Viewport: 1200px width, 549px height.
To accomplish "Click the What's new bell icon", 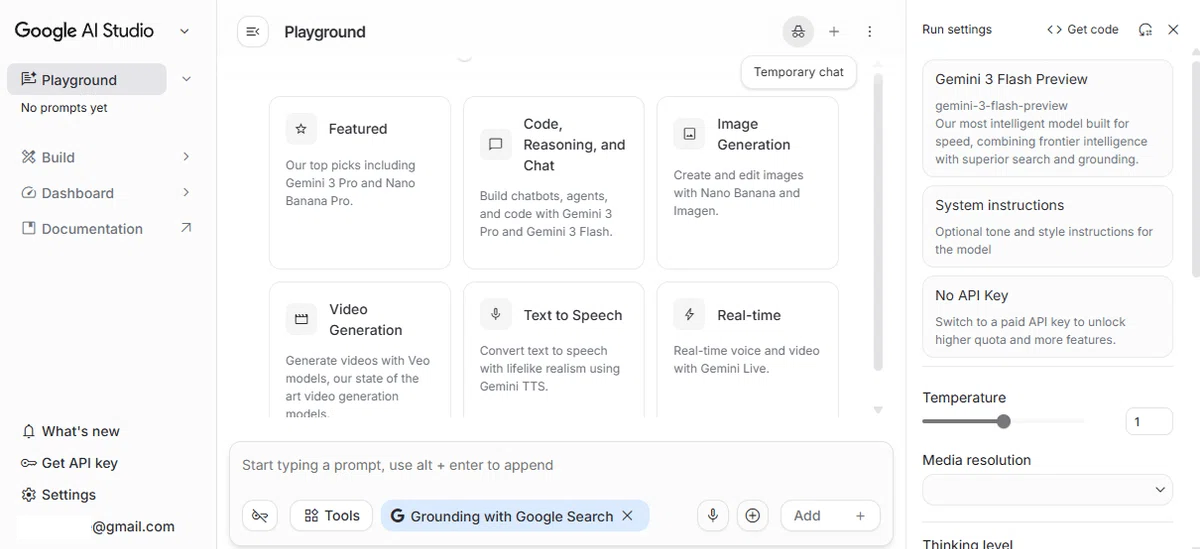I will click(29, 431).
